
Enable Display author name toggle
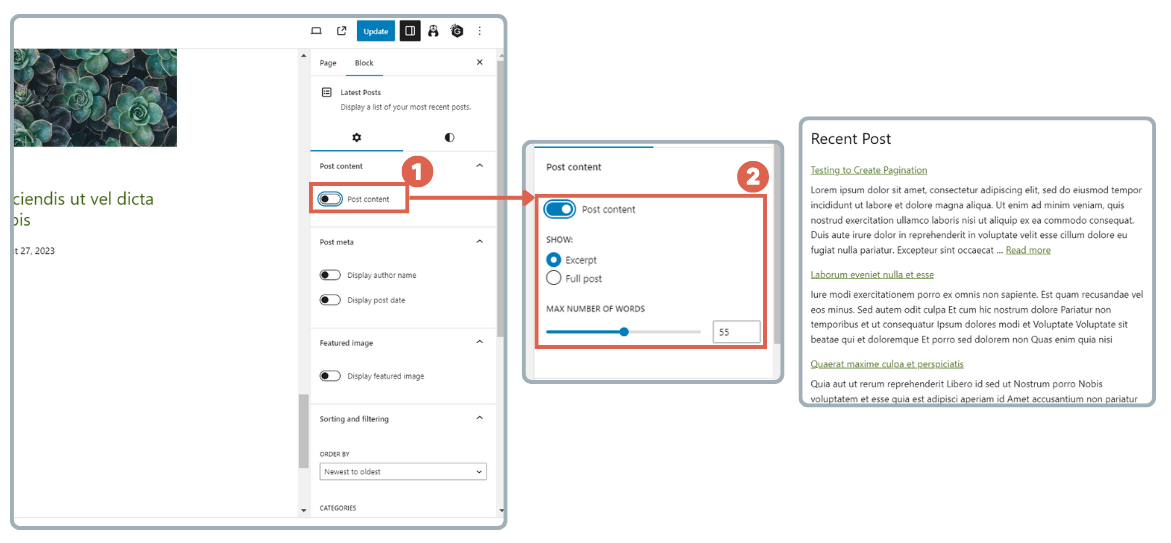[330, 275]
